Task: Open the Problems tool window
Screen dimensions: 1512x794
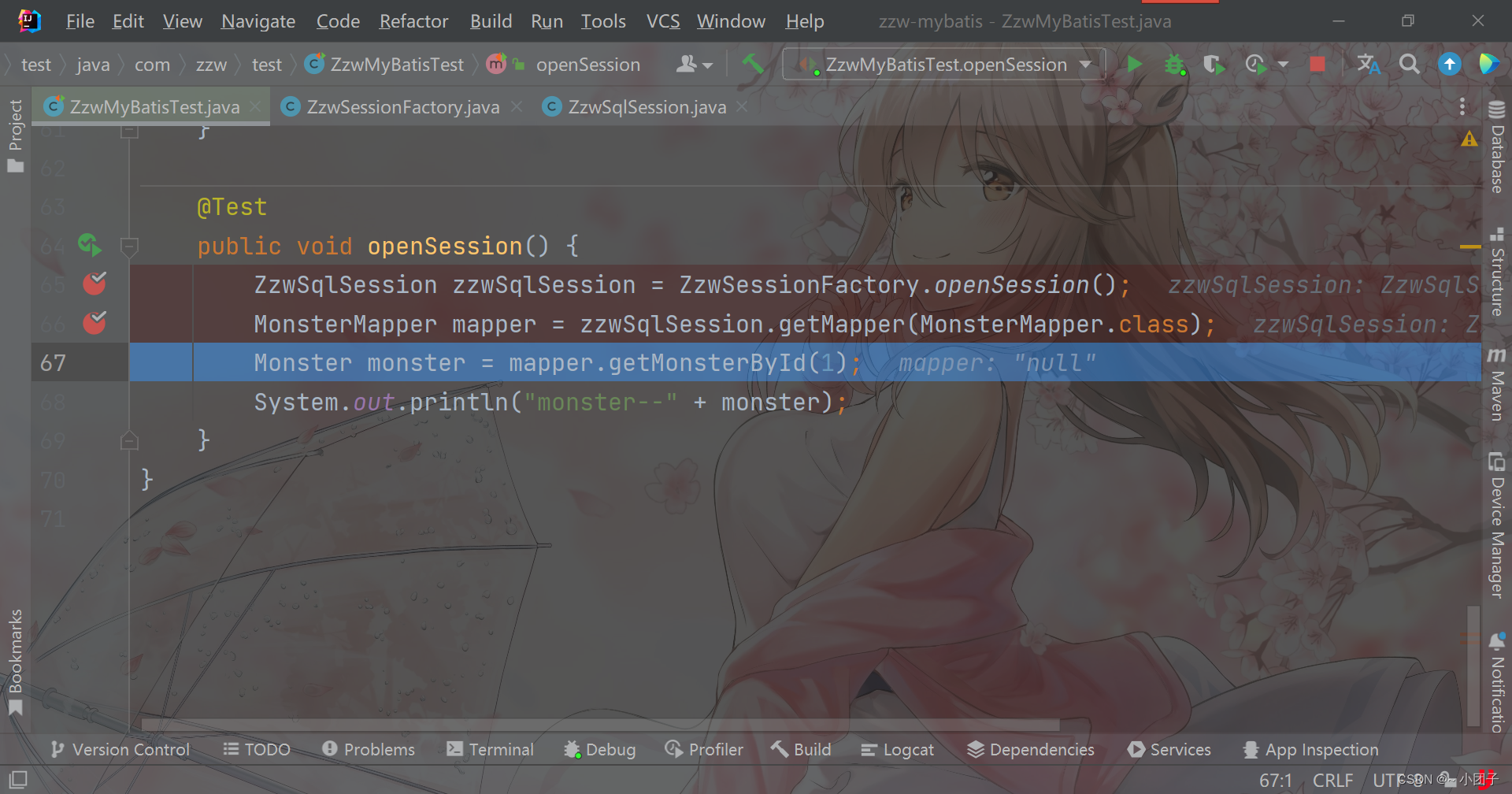Action: (x=369, y=749)
